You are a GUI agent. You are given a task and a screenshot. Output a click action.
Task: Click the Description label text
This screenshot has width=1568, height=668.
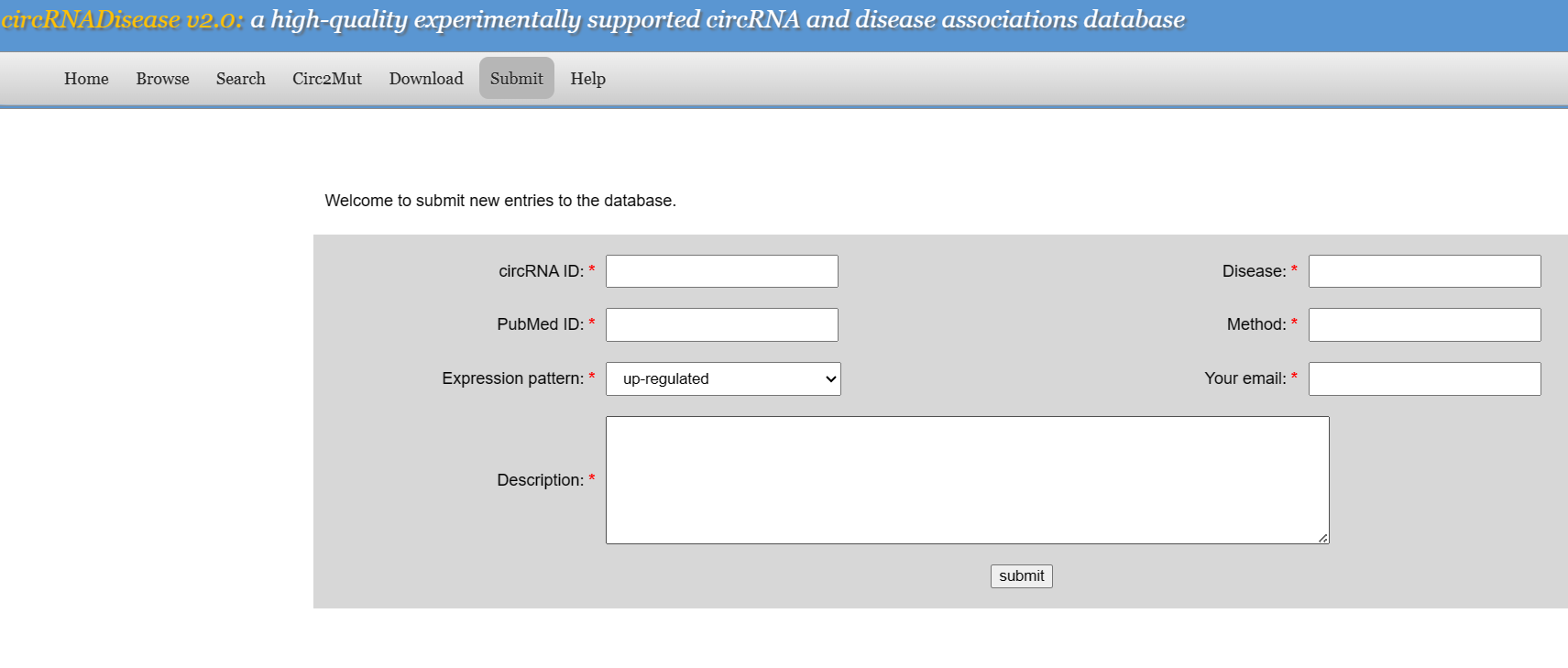click(540, 480)
